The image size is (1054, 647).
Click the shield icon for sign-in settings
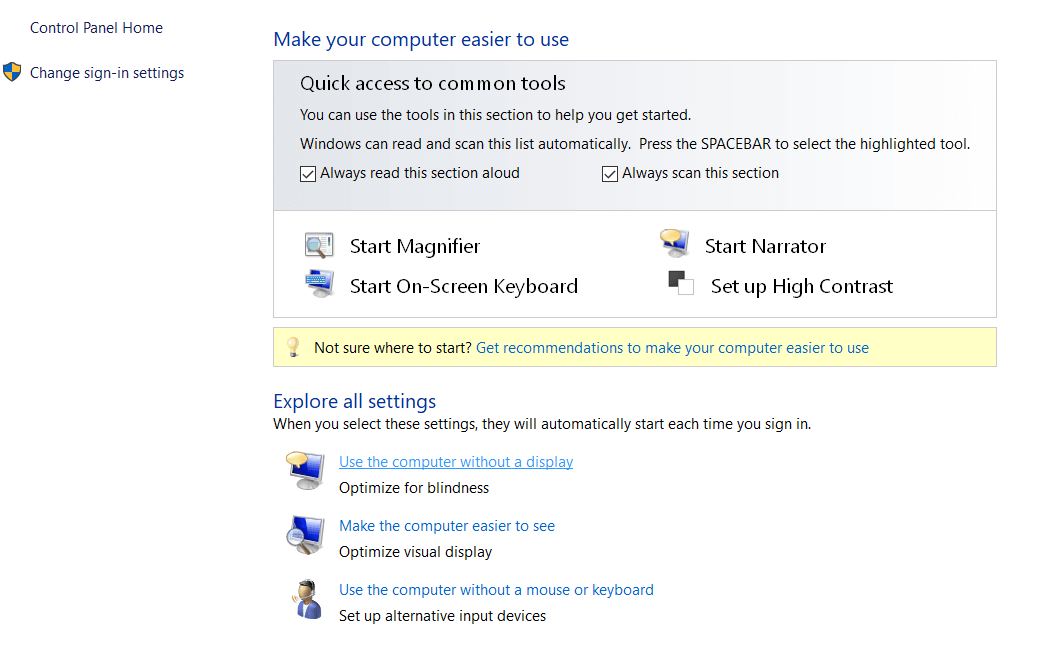12,72
